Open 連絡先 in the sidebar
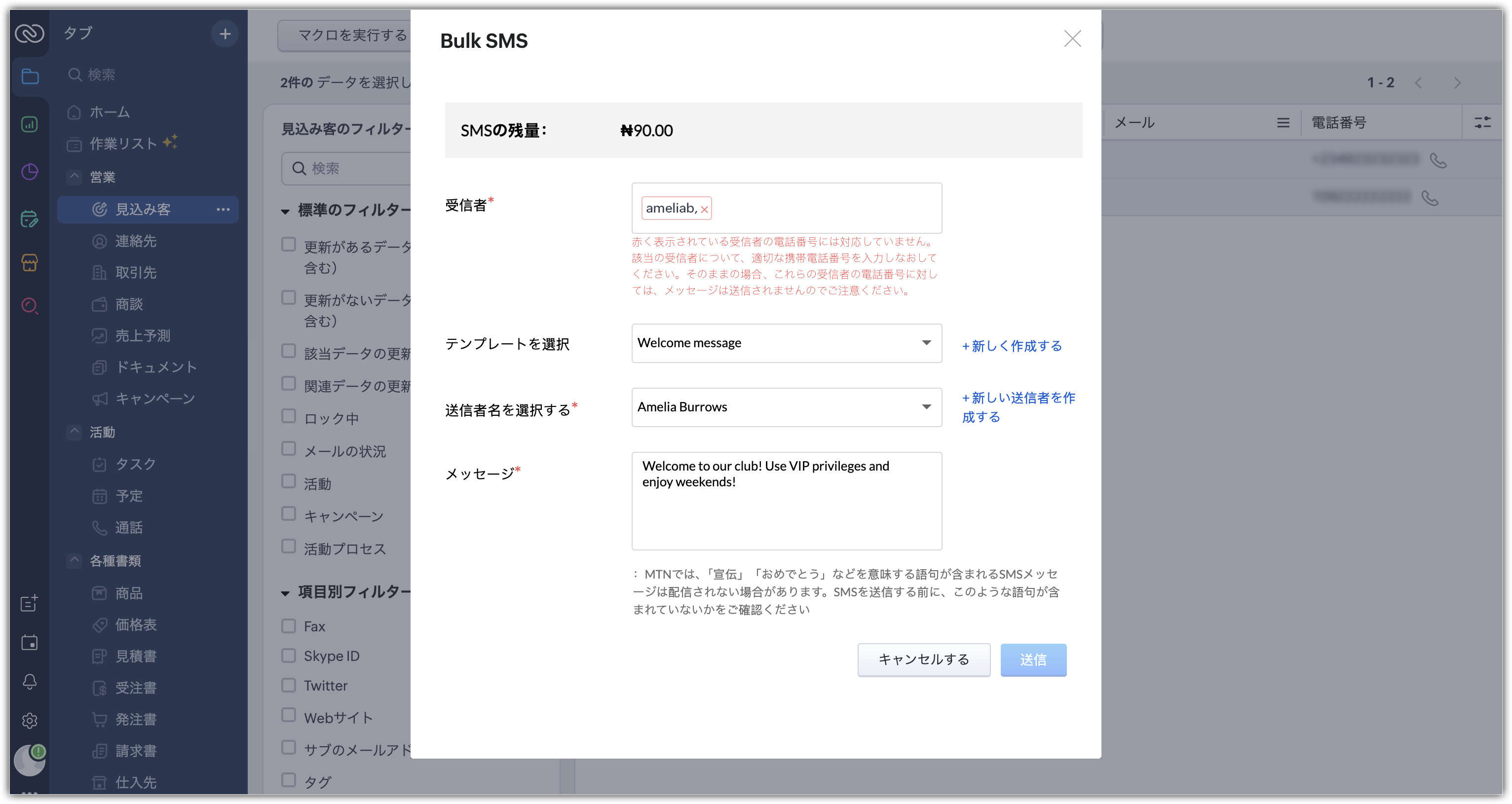Image resolution: width=1512 pixels, height=804 pixels. tap(136, 241)
